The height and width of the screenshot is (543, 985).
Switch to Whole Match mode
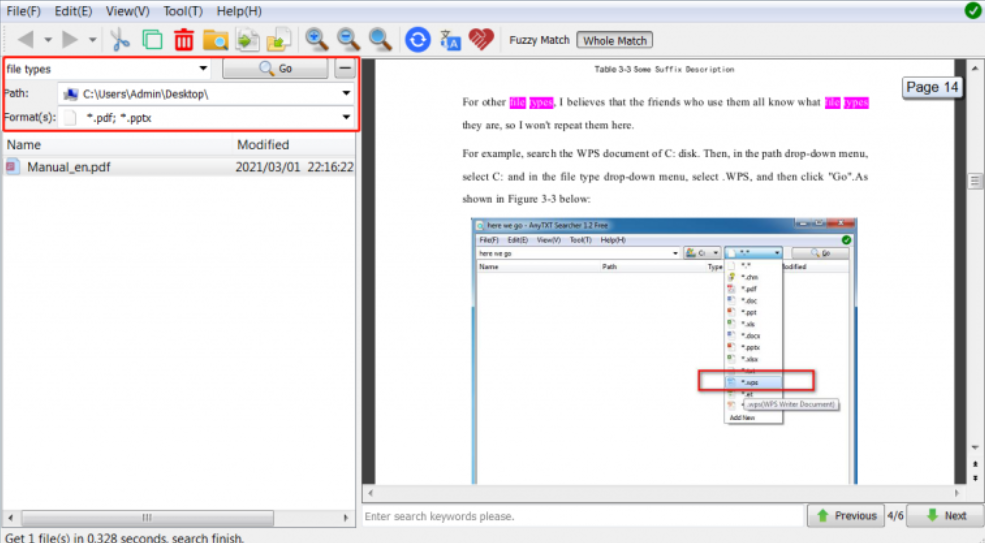[x=614, y=40]
